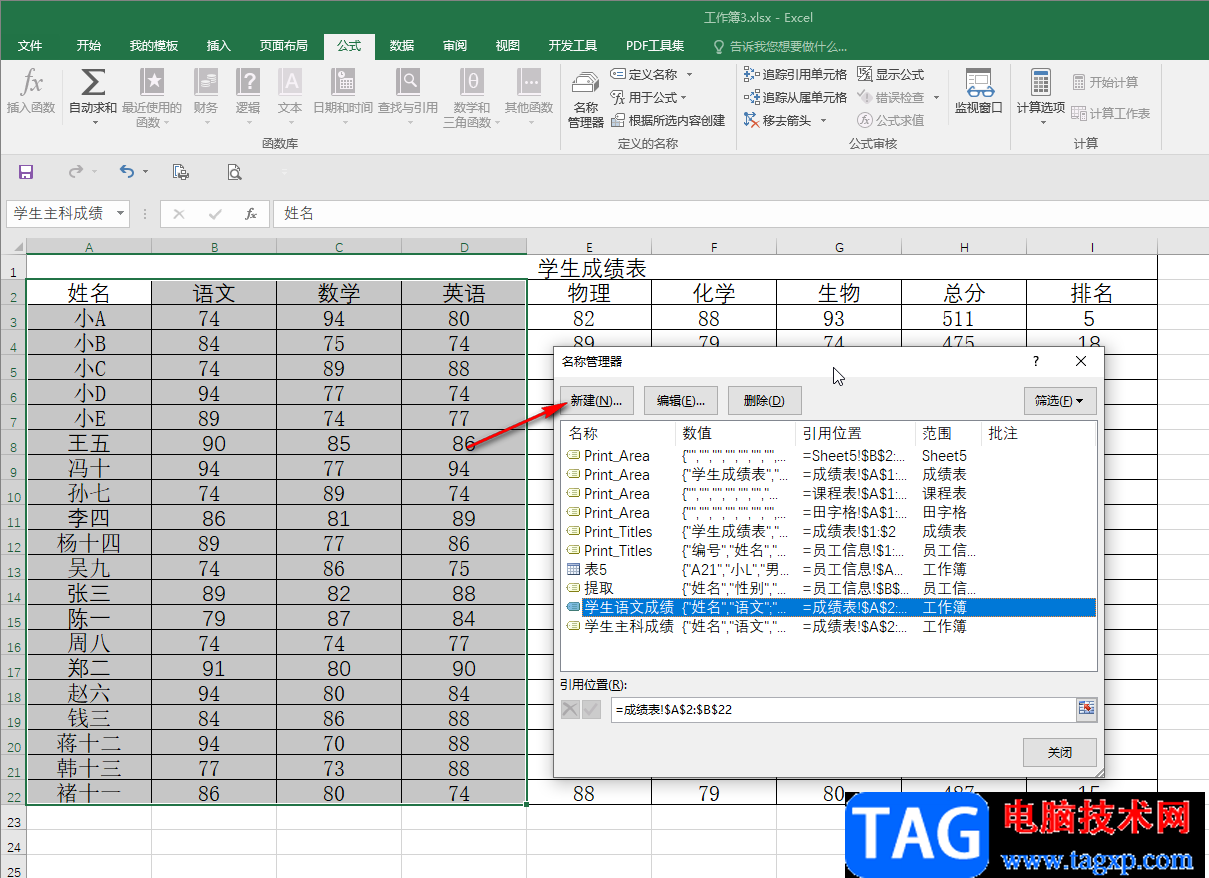The image size is (1209, 878).
Task: Select the Print_Titles row scoped to 员工信息
Action: (x=828, y=550)
